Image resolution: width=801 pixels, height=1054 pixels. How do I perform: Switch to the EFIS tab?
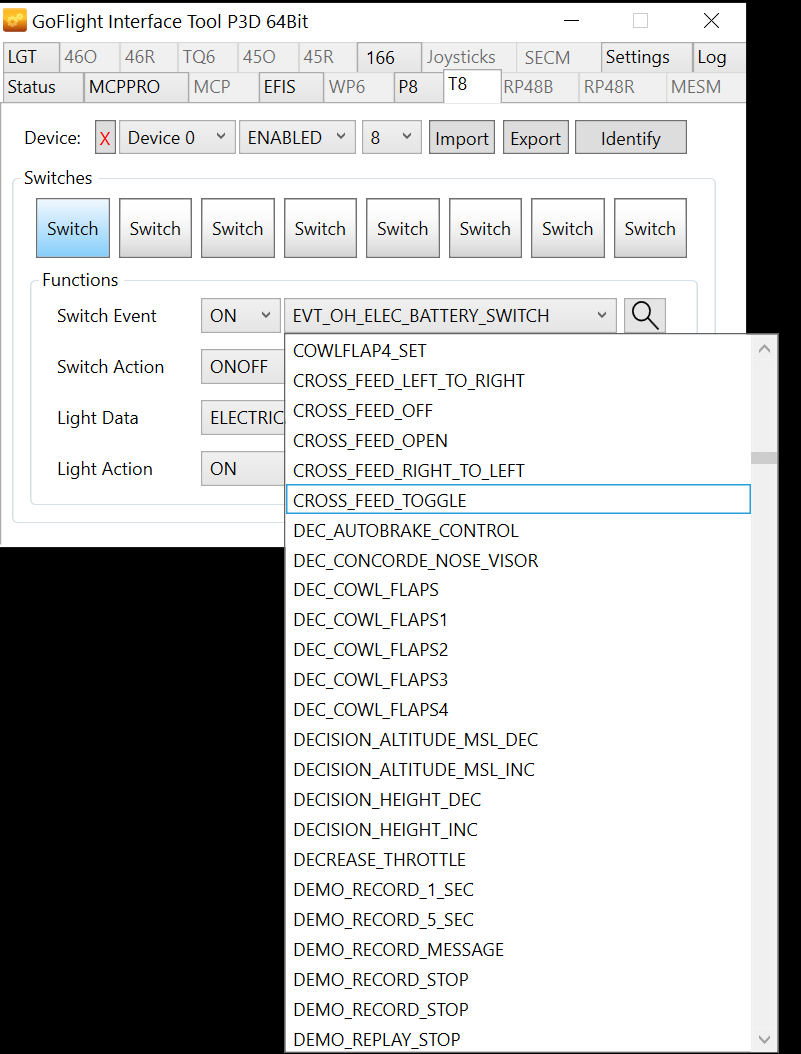280,87
